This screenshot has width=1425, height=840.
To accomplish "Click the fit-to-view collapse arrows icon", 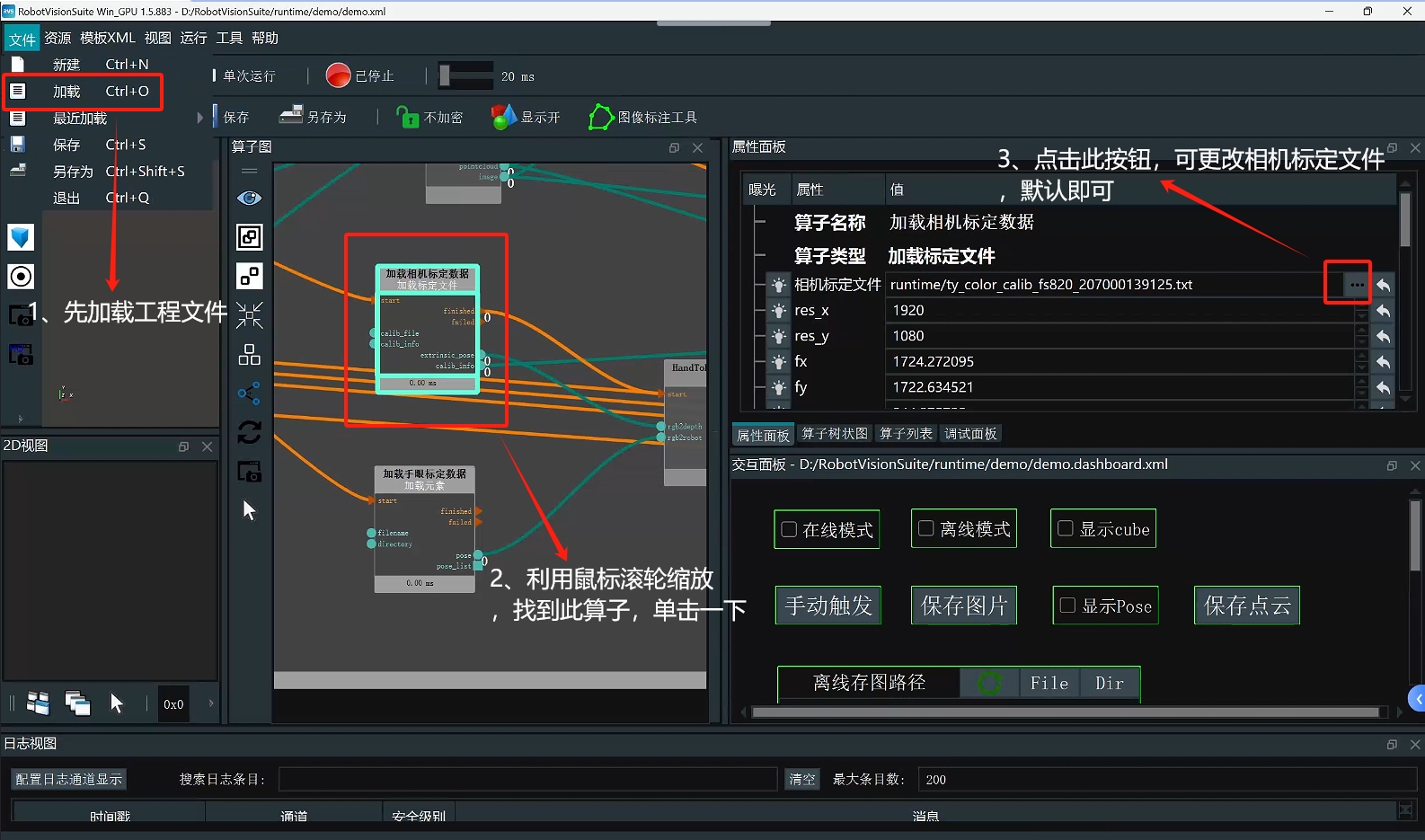I will point(249,315).
